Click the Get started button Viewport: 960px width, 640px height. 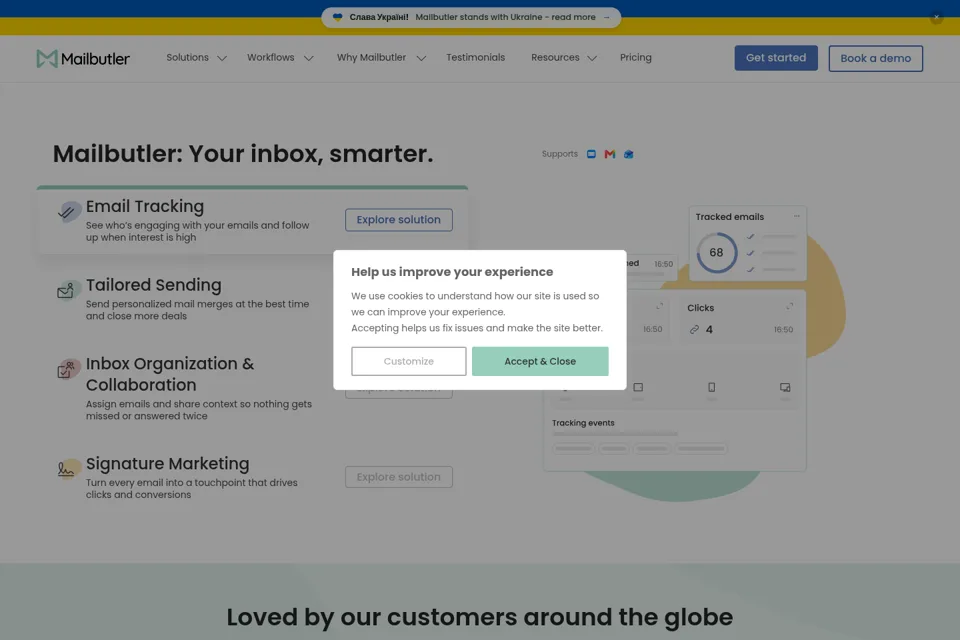click(776, 58)
